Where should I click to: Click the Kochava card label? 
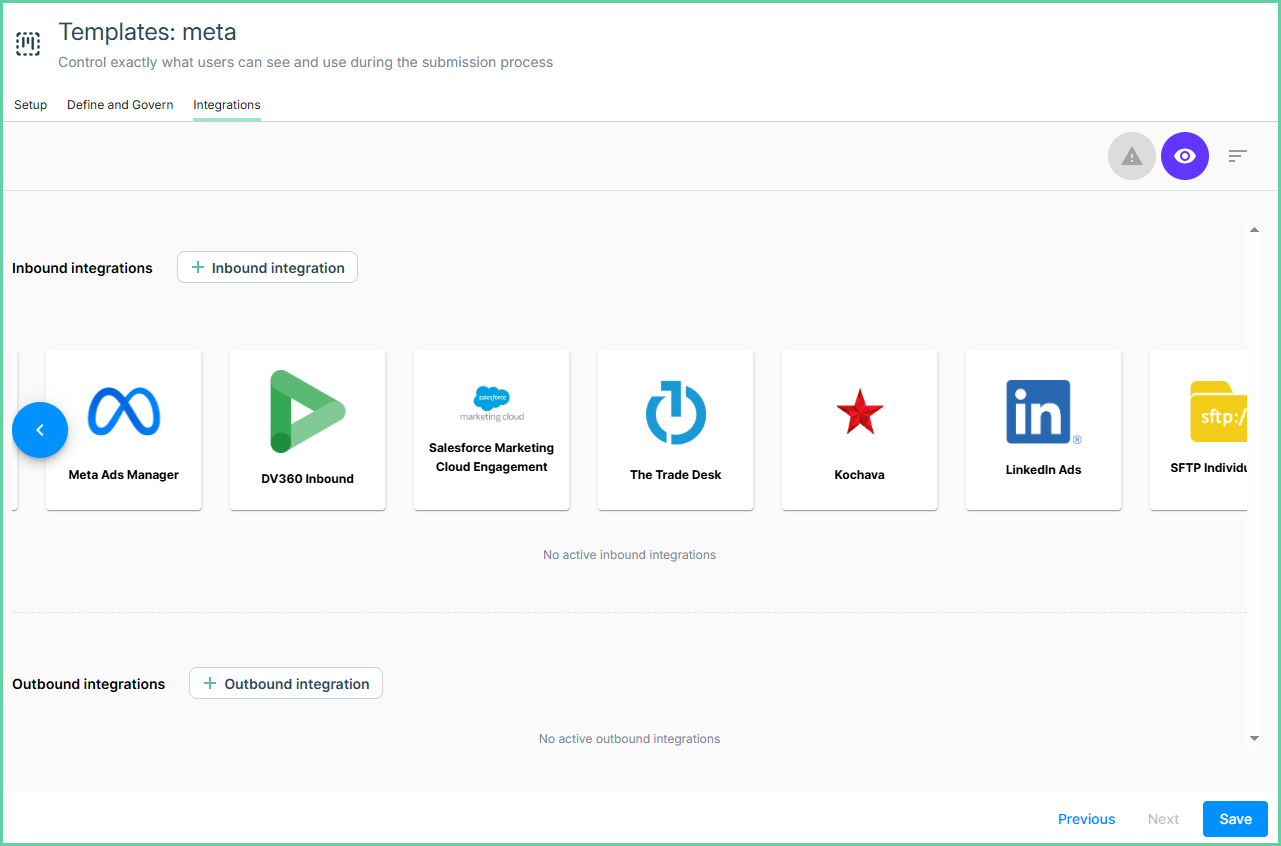pos(860,475)
